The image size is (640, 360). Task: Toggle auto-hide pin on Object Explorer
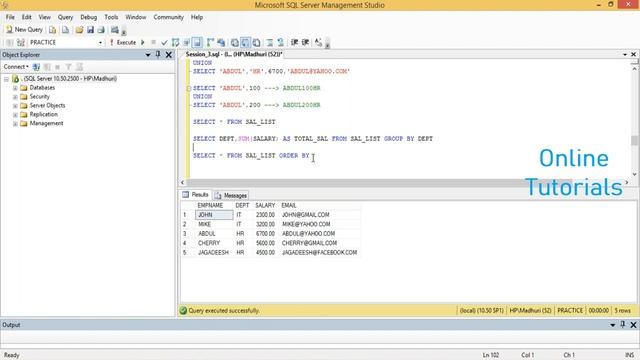158,54
